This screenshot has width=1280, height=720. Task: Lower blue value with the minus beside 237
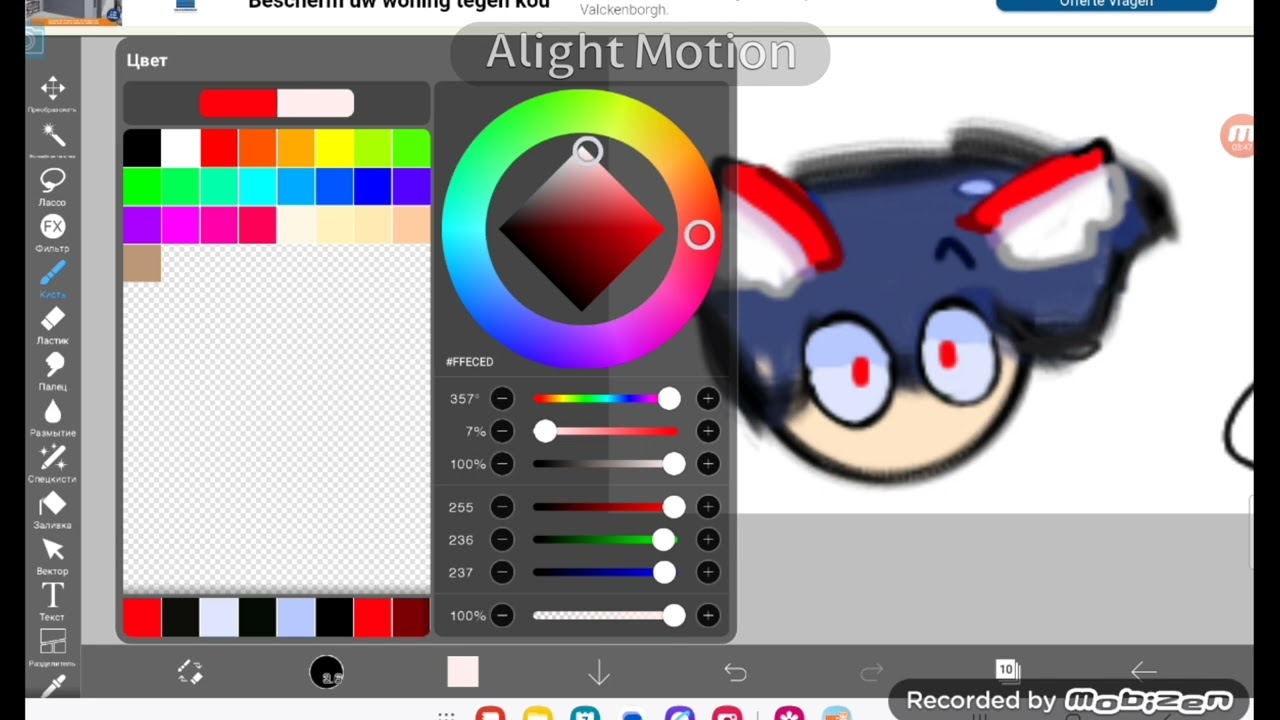click(x=502, y=572)
